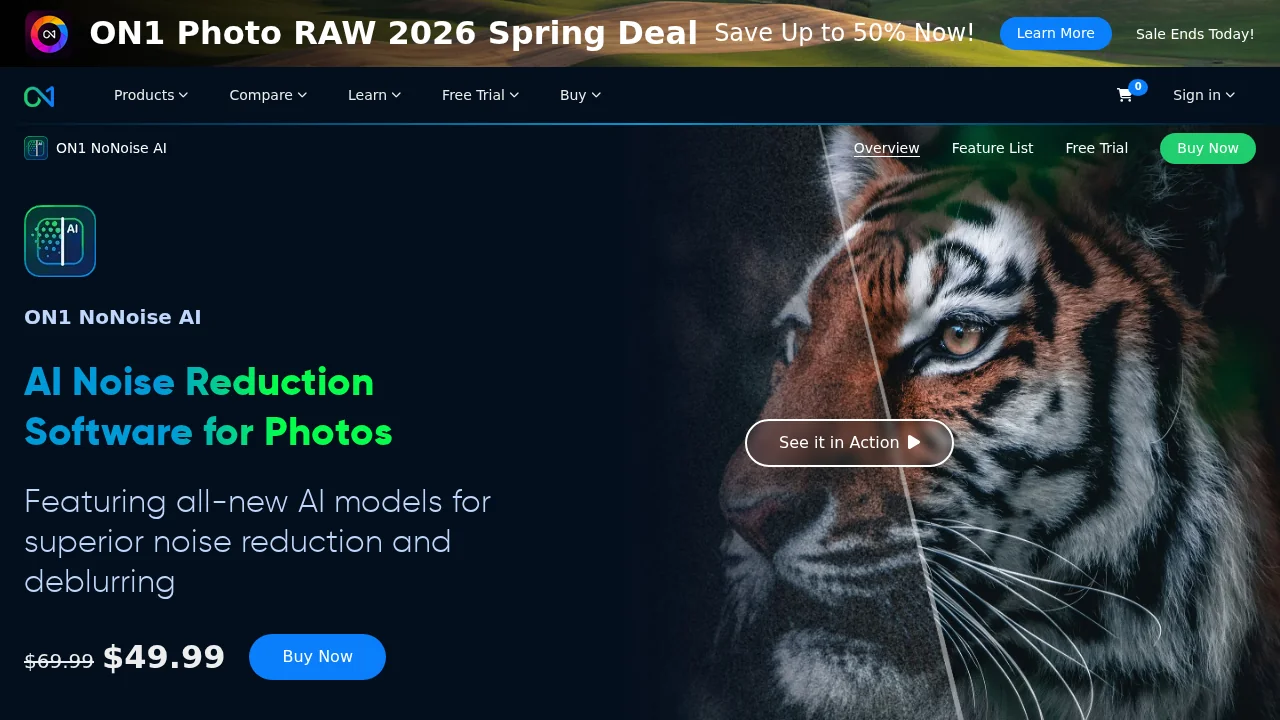Click the play triangle on See it in Action
This screenshot has height=720, width=1280.
(x=914, y=442)
